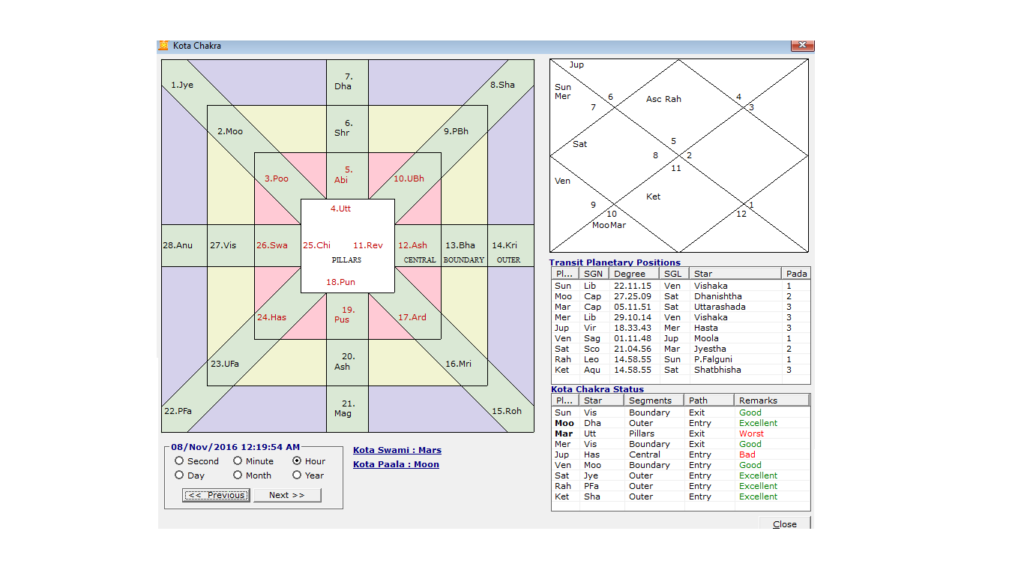Click the Pada column header
Image resolution: width=1024 pixels, height=576 pixels.
pyautogui.click(x=796, y=274)
